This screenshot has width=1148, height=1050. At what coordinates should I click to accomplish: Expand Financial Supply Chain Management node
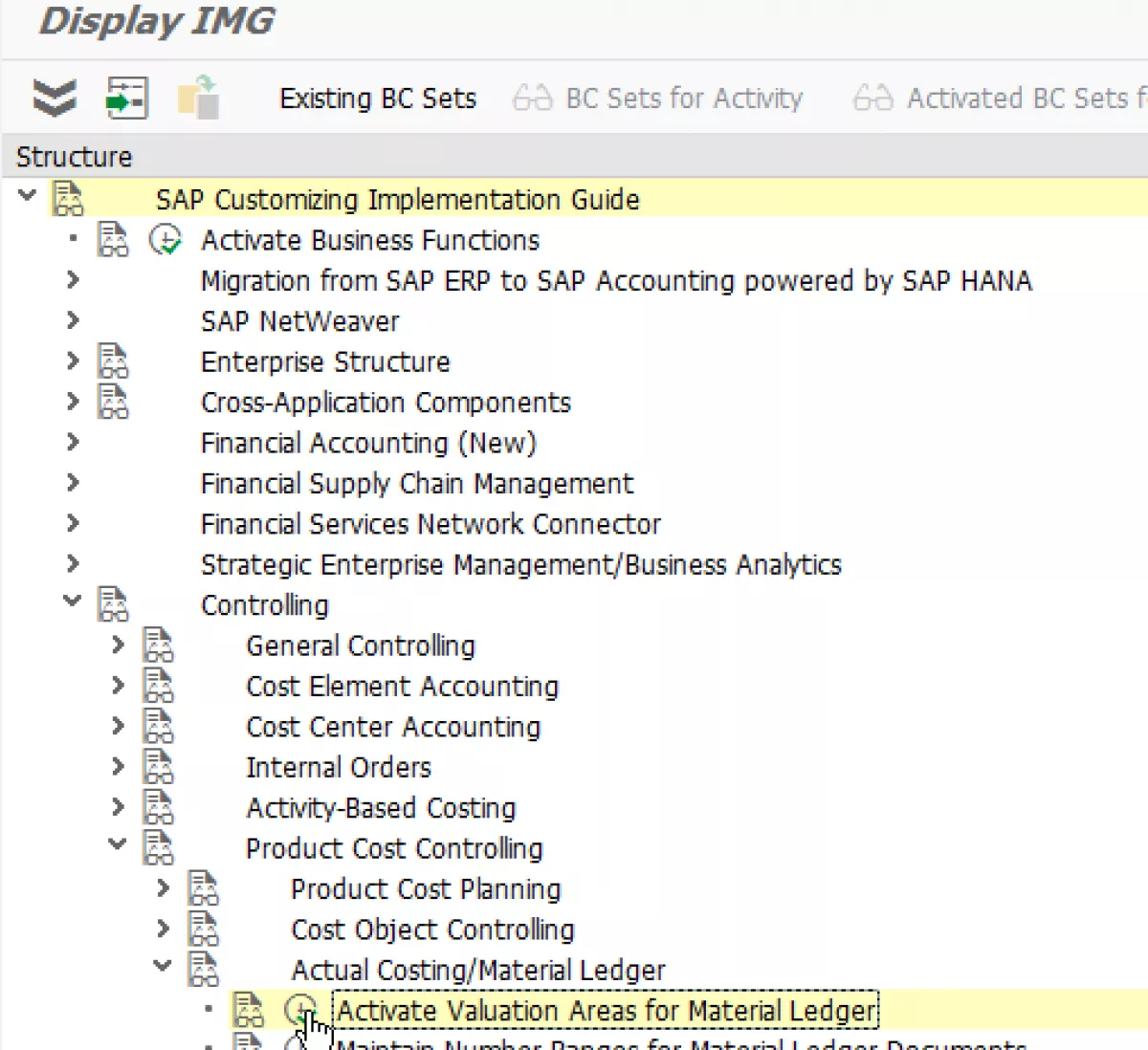[73, 482]
